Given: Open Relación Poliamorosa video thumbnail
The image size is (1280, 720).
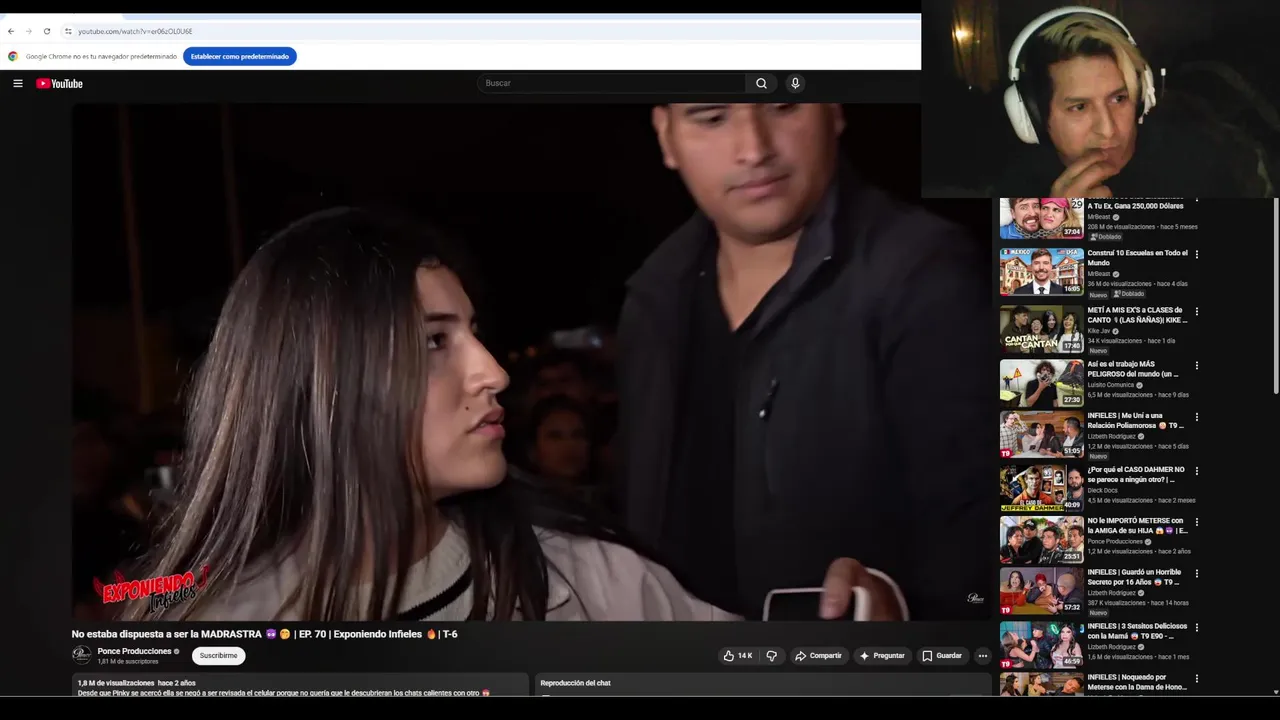Looking at the screenshot, I should 1041,435.
